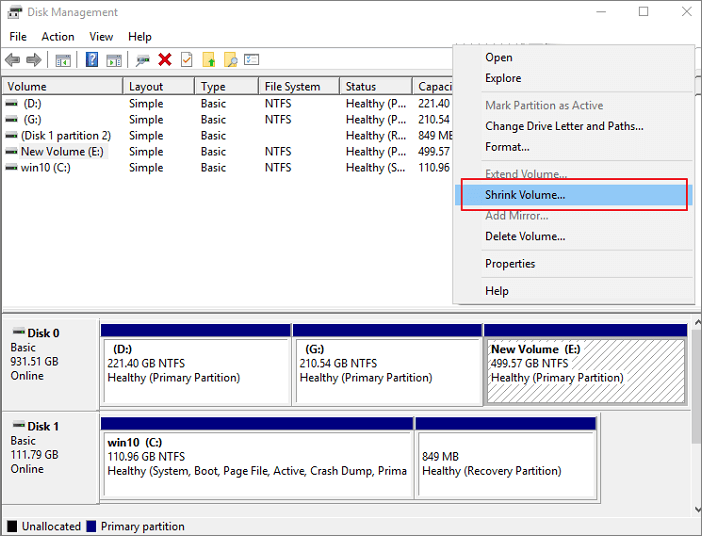Click the checkmark document toolbar icon
702x536 pixels.
[186, 60]
